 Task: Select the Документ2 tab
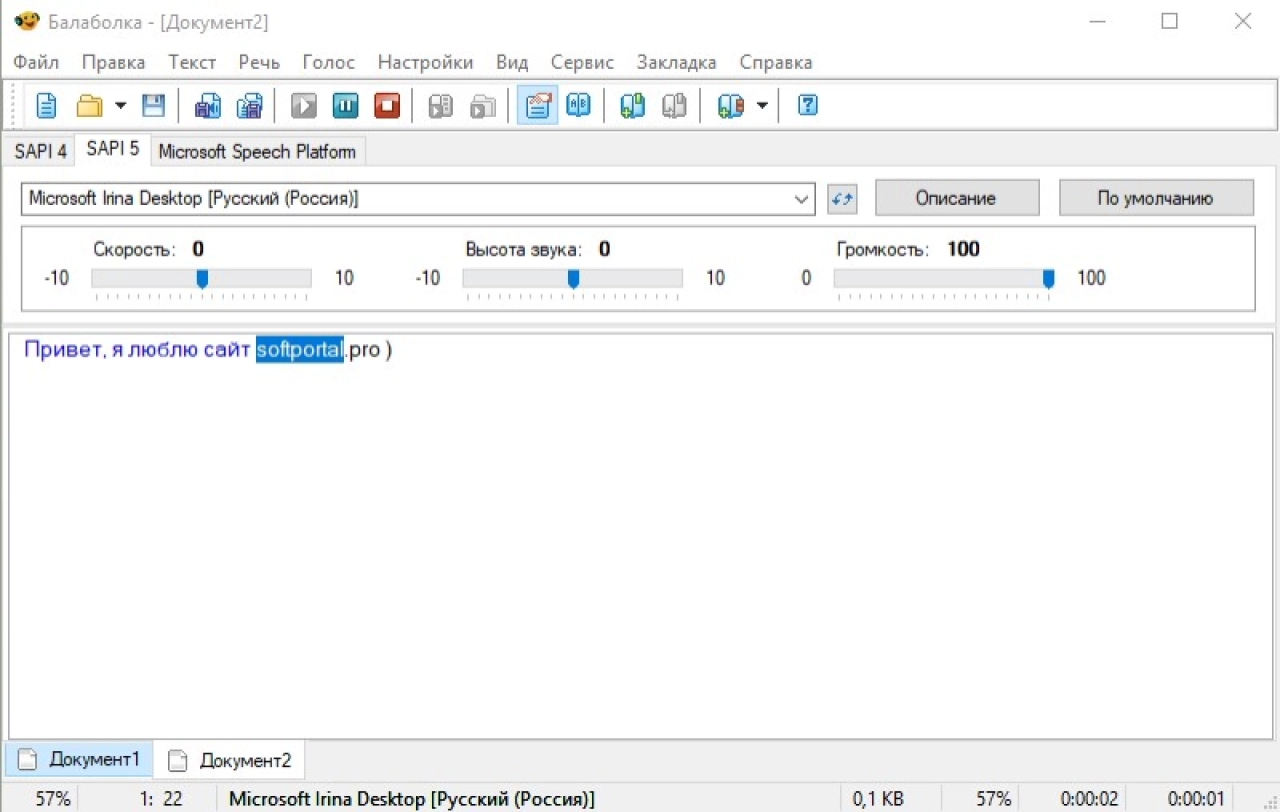click(x=230, y=760)
